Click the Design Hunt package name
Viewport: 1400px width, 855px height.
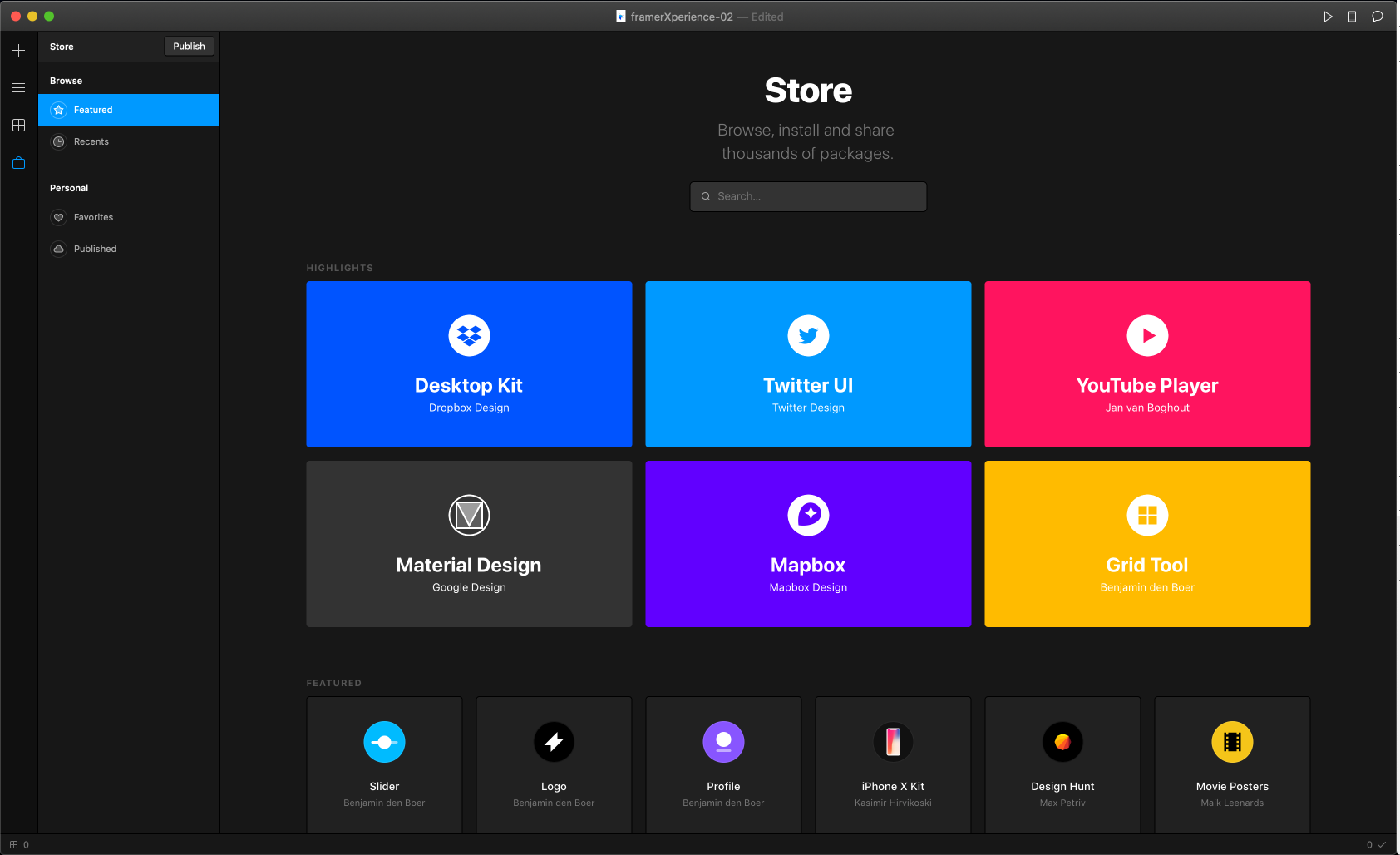[x=1062, y=787]
